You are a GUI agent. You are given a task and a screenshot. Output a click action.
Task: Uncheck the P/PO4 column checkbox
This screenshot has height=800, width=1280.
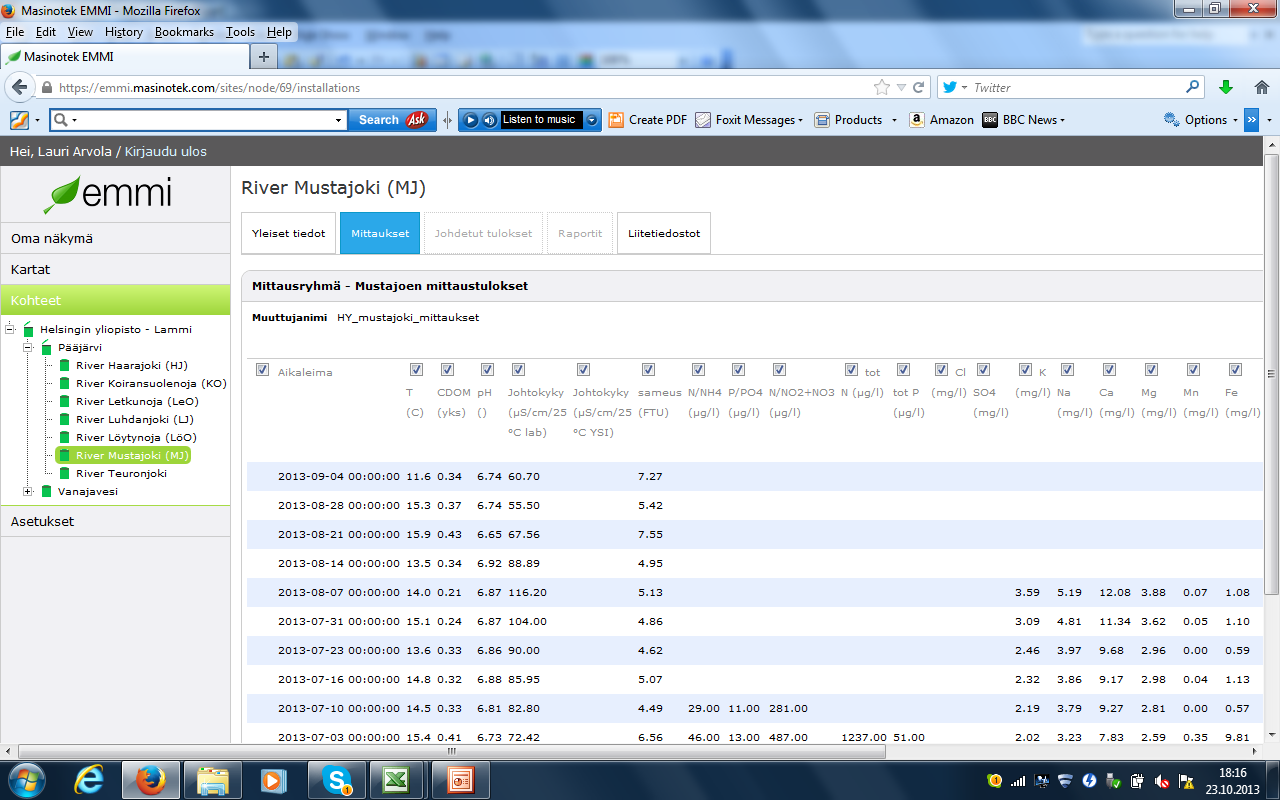(738, 370)
